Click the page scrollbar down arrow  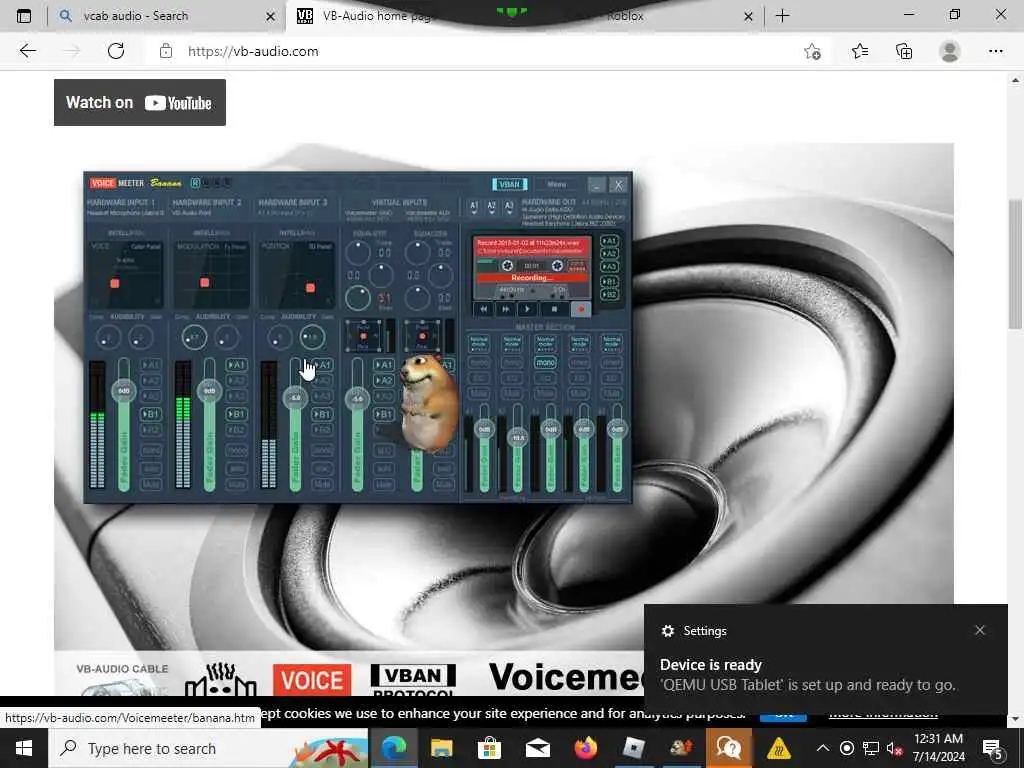1015,719
